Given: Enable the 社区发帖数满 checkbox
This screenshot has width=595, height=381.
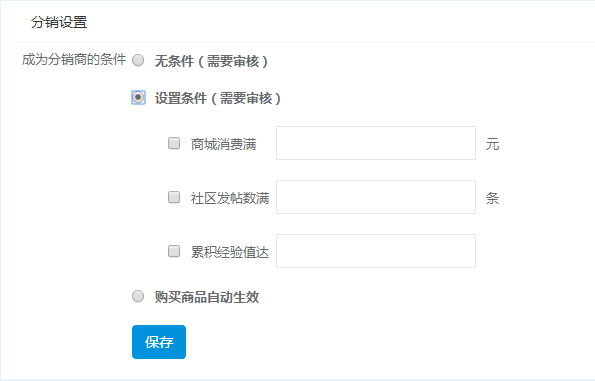Looking at the screenshot, I should click(174, 197).
